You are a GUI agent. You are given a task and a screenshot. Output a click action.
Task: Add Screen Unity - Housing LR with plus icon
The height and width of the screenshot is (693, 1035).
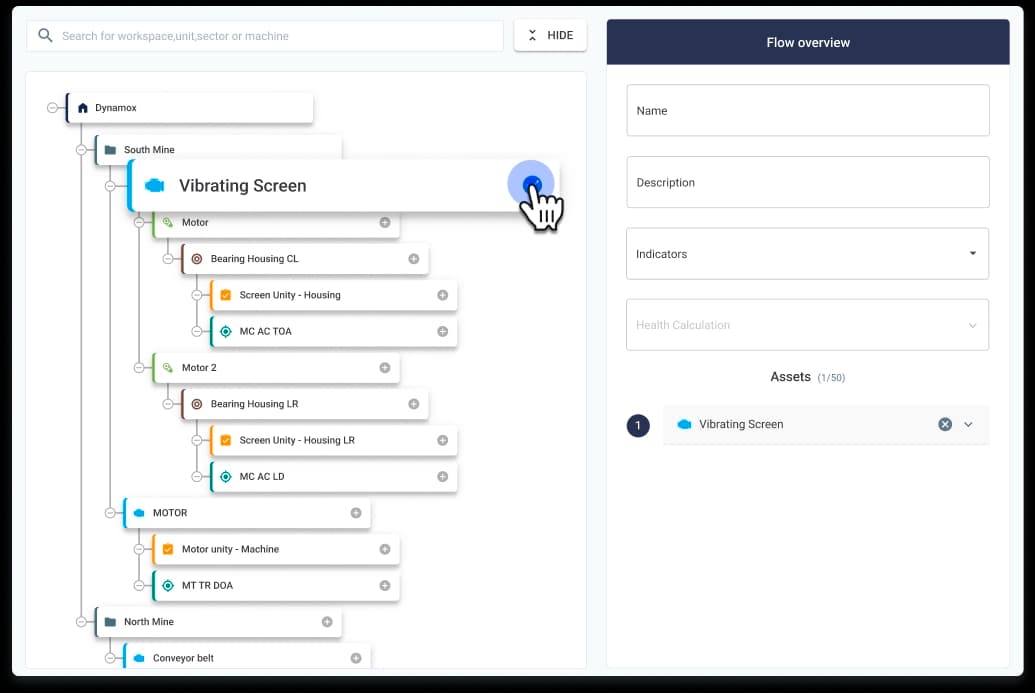443,440
